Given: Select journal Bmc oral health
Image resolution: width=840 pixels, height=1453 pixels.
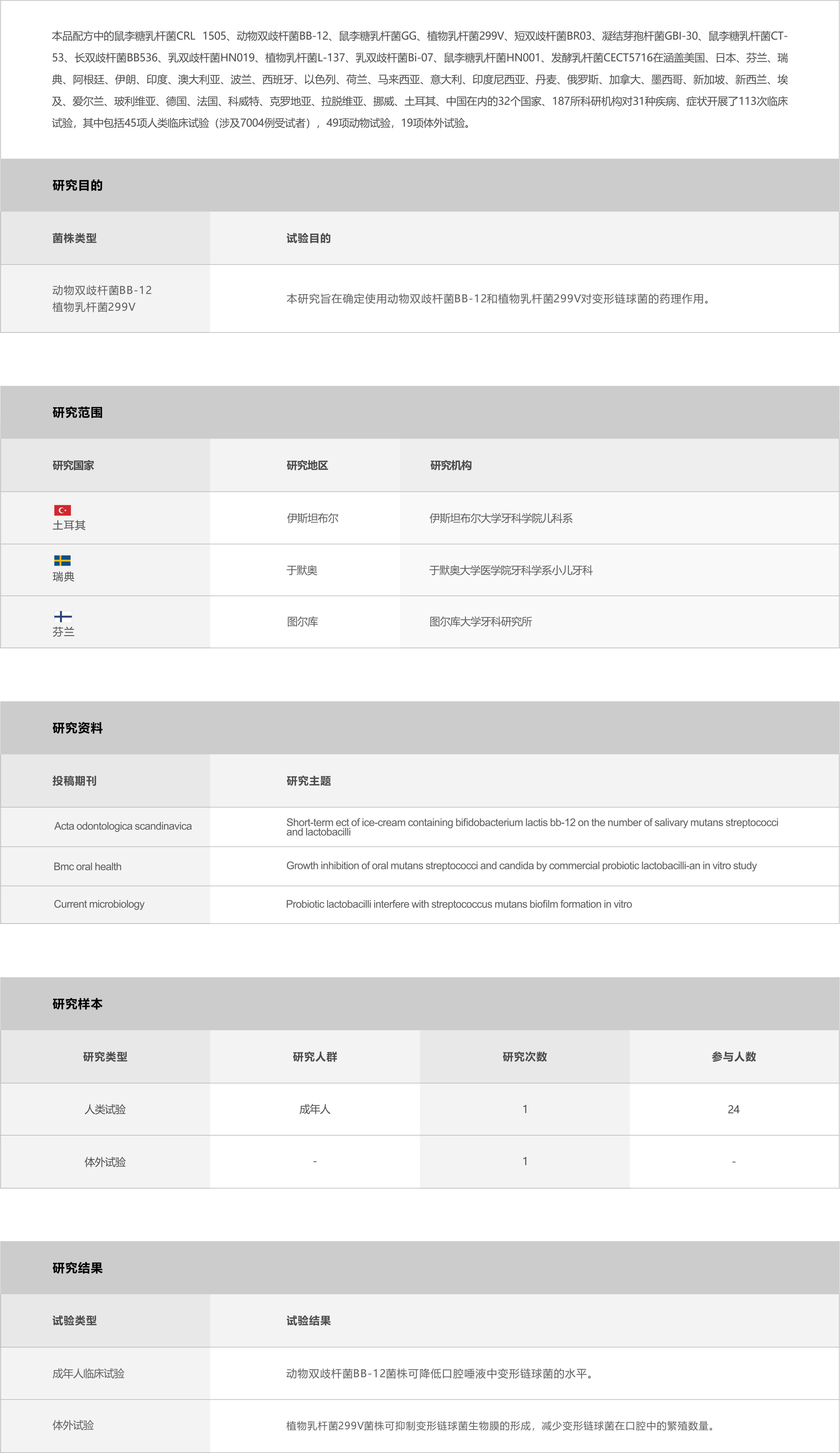Looking at the screenshot, I should pyautogui.click(x=88, y=867).
